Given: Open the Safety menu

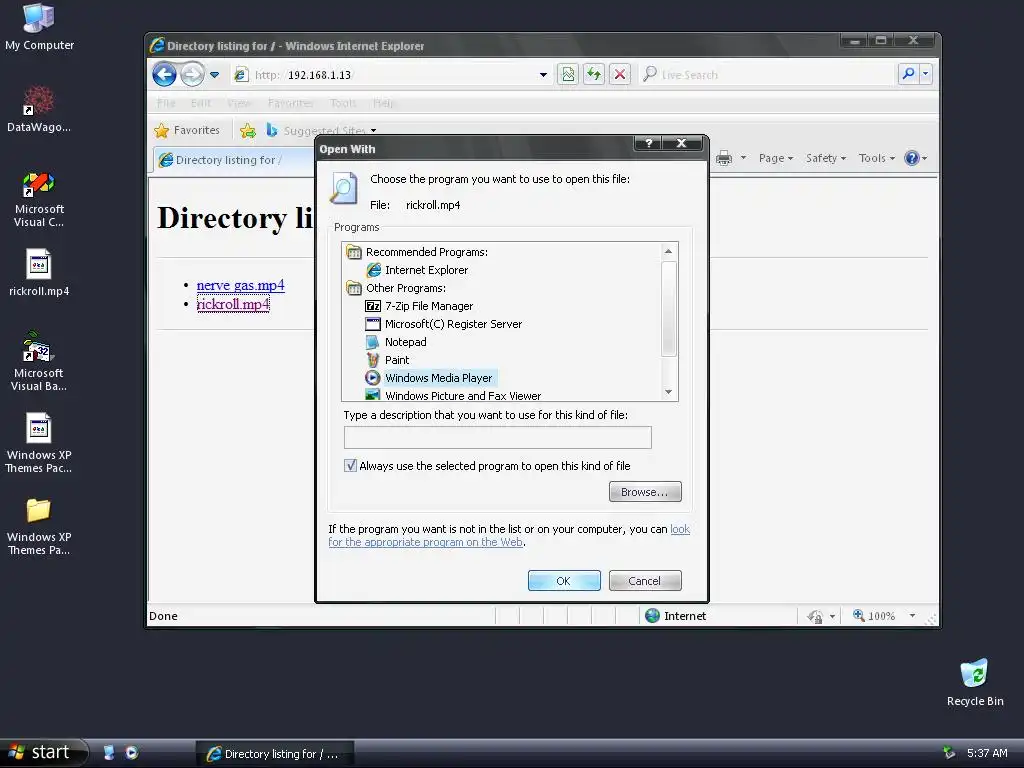Looking at the screenshot, I should click(825, 158).
